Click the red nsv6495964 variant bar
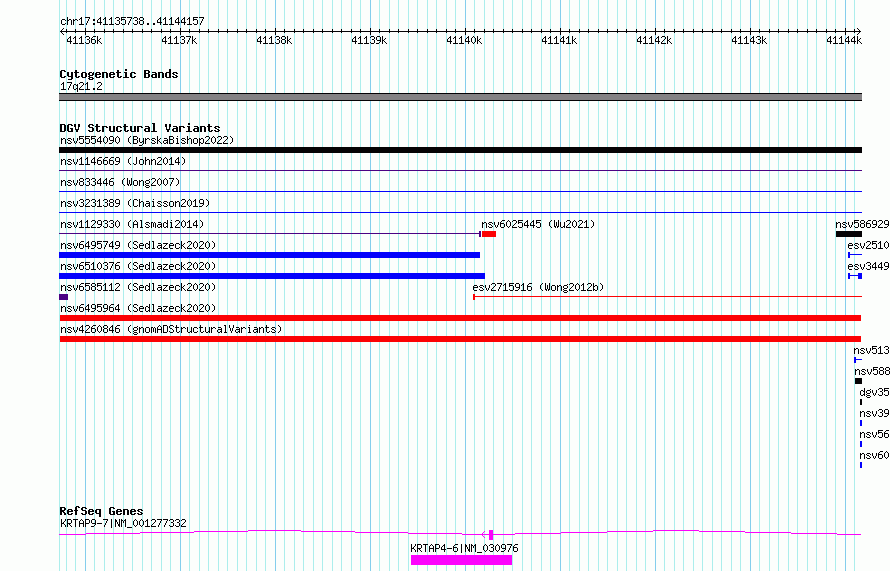This screenshot has height=571, width=890. click(460, 318)
